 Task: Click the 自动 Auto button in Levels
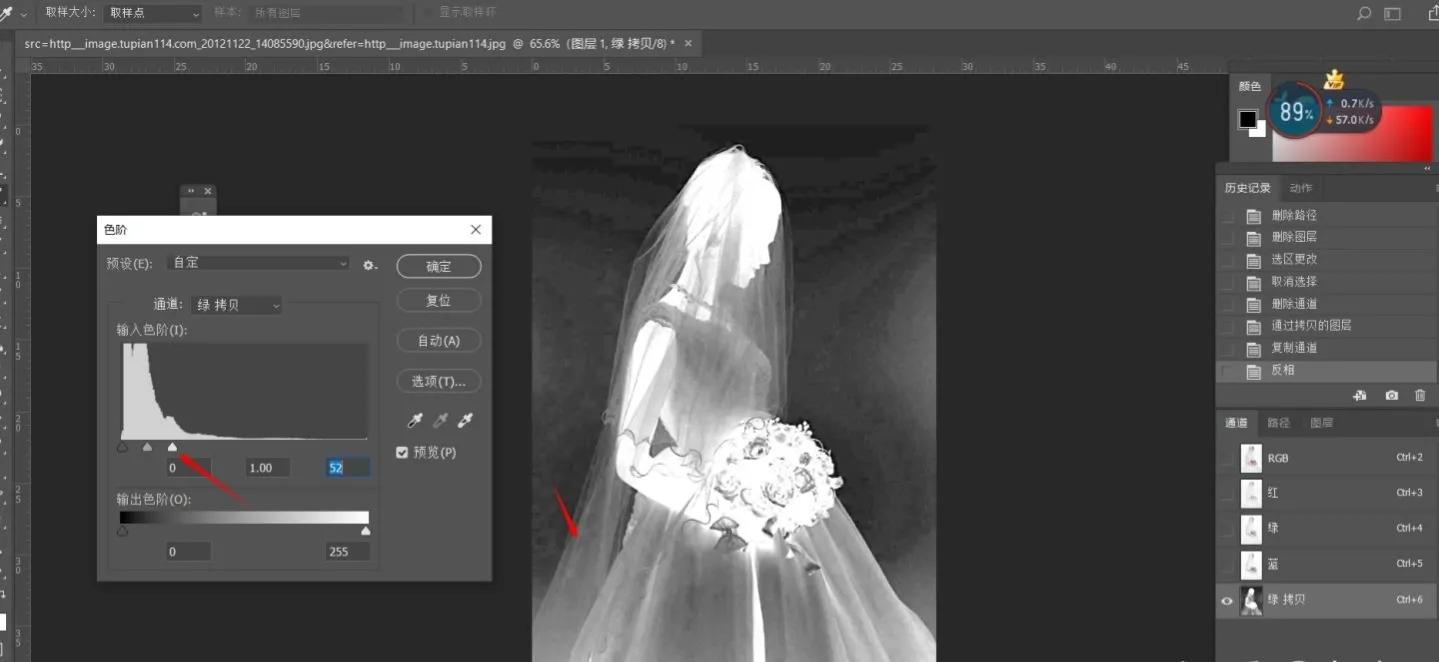click(438, 340)
